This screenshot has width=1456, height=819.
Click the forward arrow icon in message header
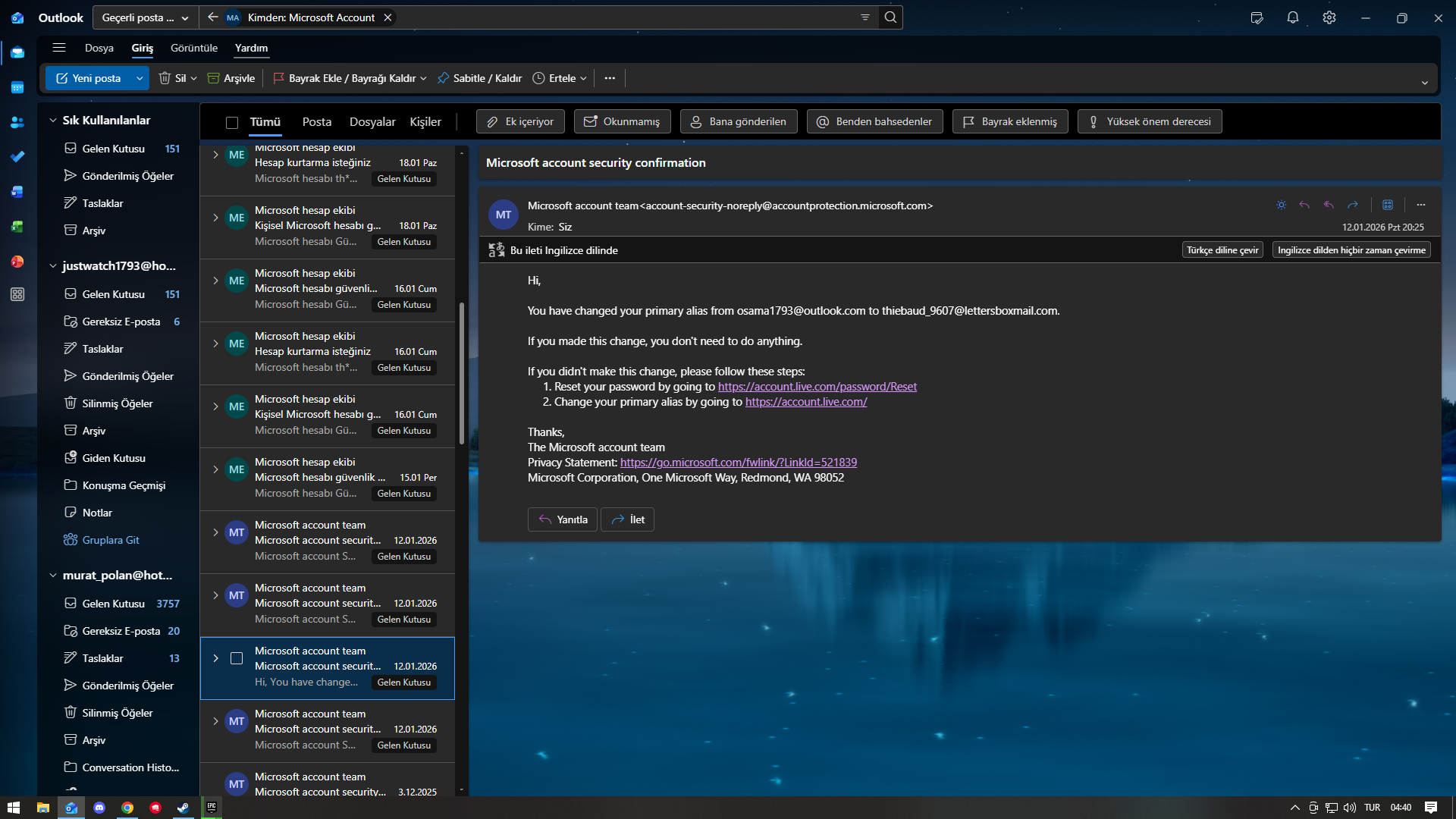[1353, 205]
